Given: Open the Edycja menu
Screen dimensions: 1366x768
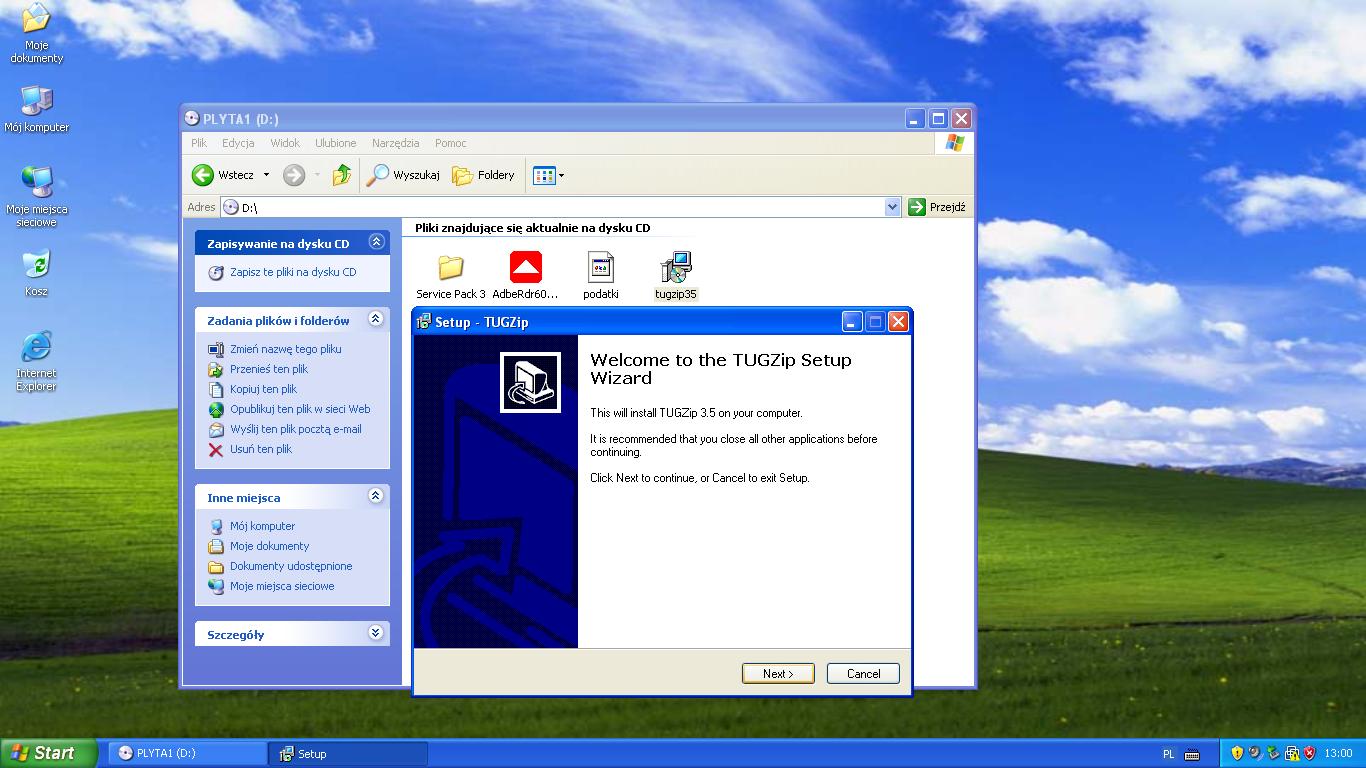Looking at the screenshot, I should (238, 143).
